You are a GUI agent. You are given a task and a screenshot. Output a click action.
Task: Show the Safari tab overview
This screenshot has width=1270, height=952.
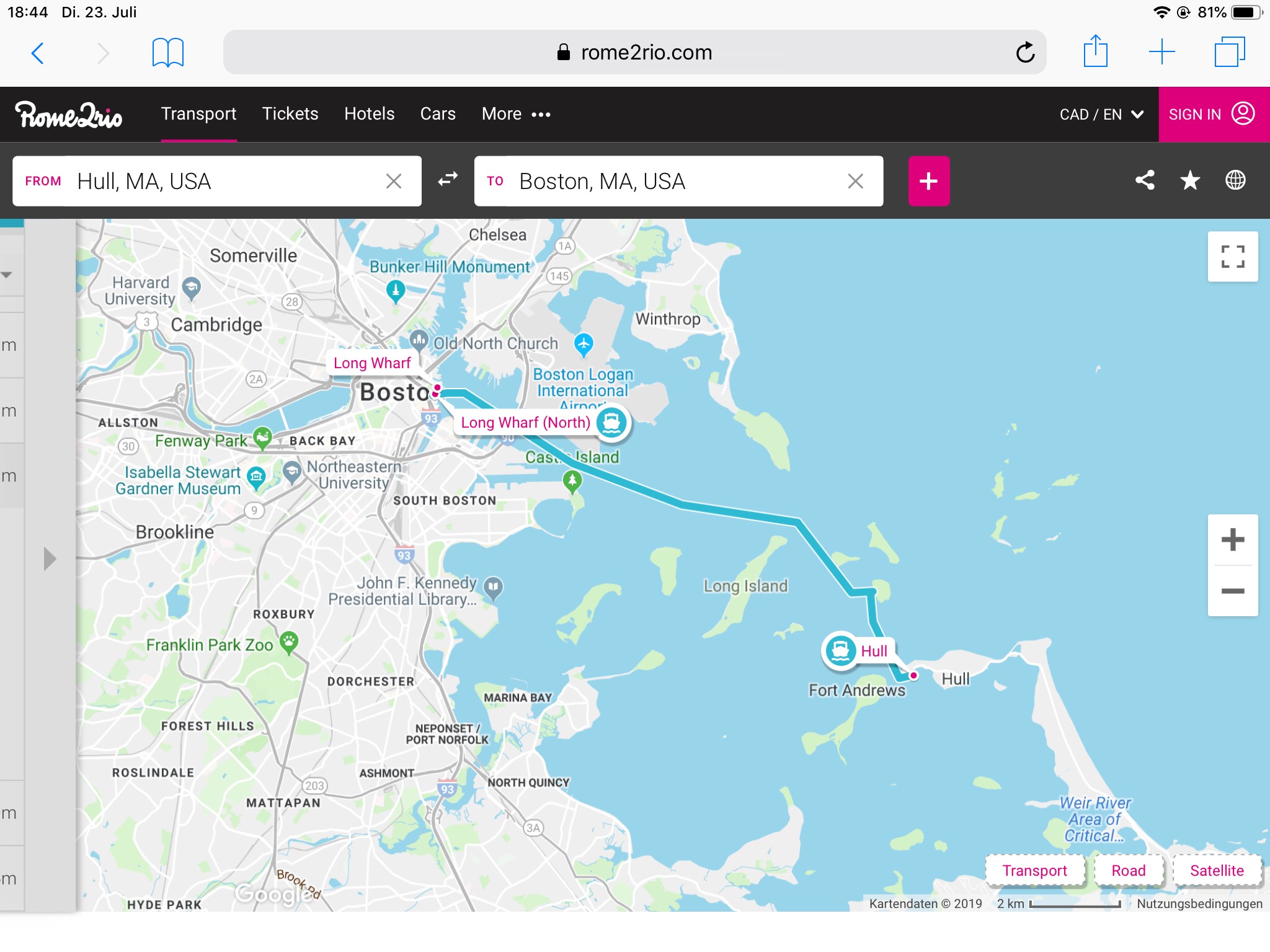click(x=1229, y=52)
